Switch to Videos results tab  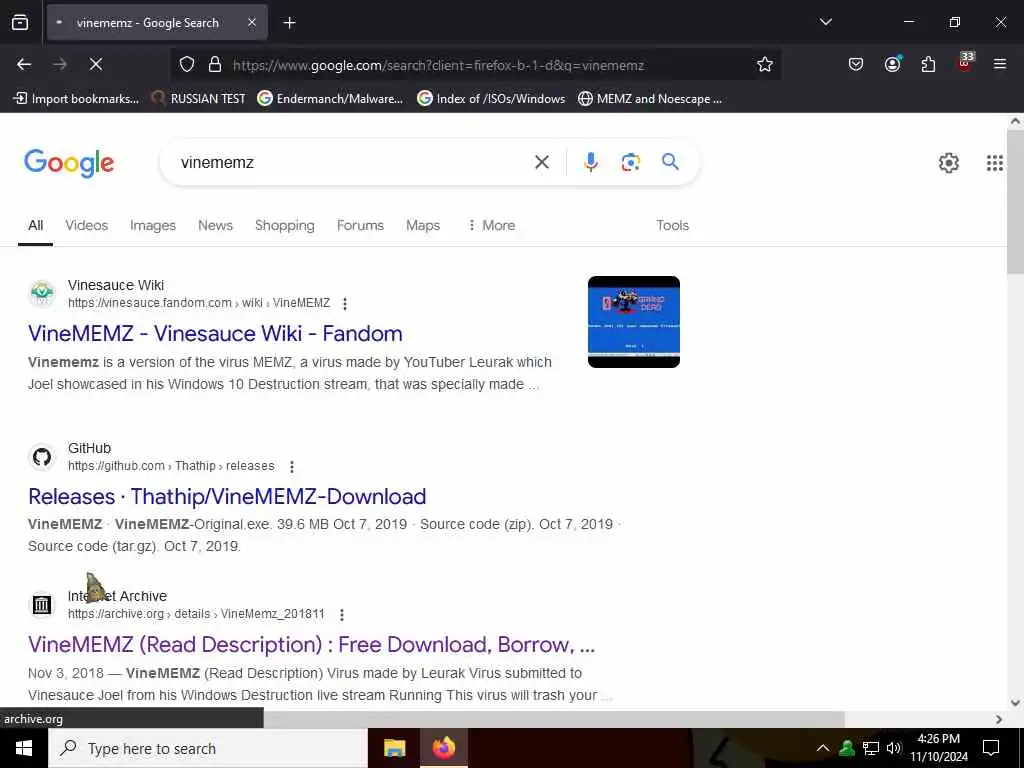click(x=86, y=225)
